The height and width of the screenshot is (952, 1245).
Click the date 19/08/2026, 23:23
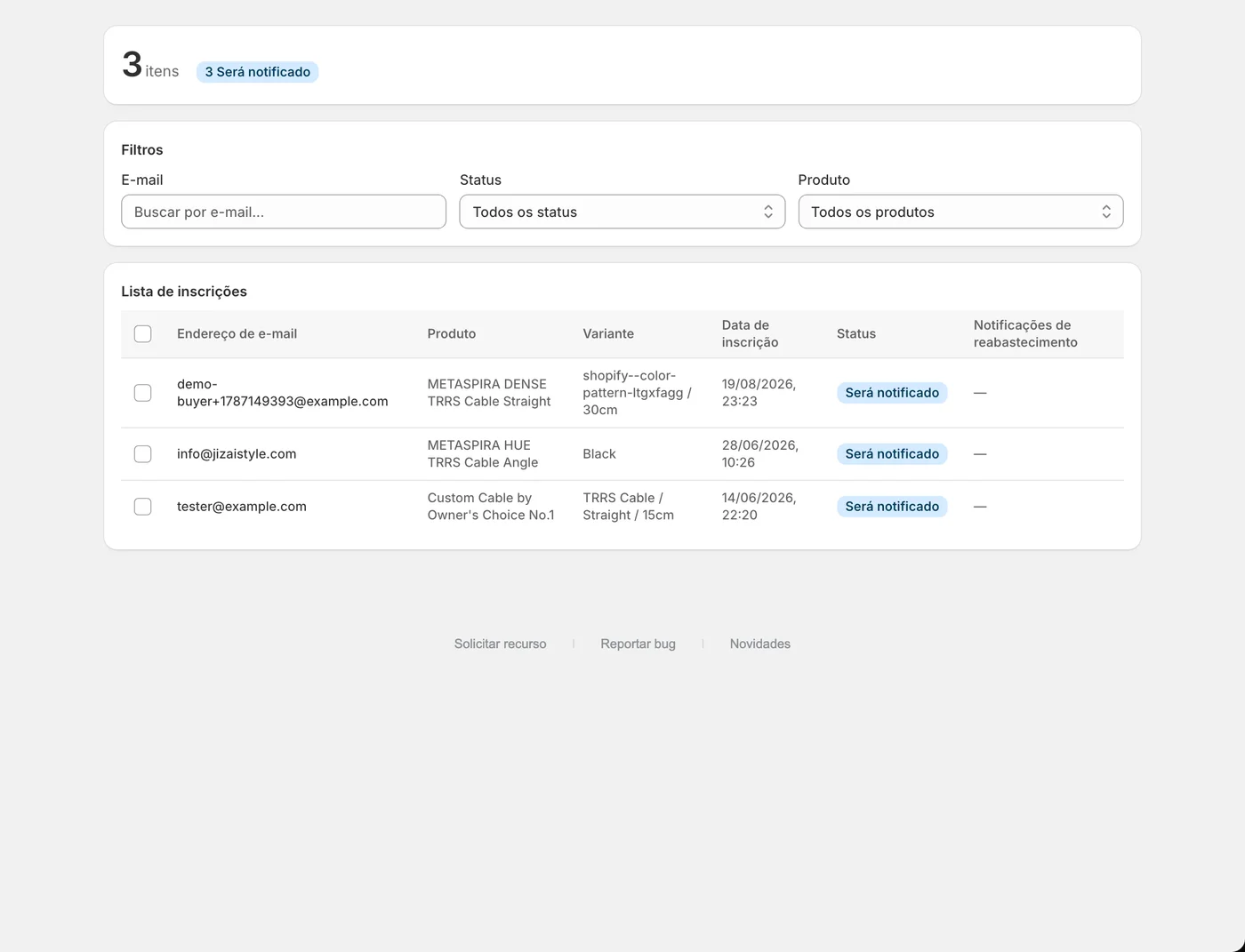759,393
